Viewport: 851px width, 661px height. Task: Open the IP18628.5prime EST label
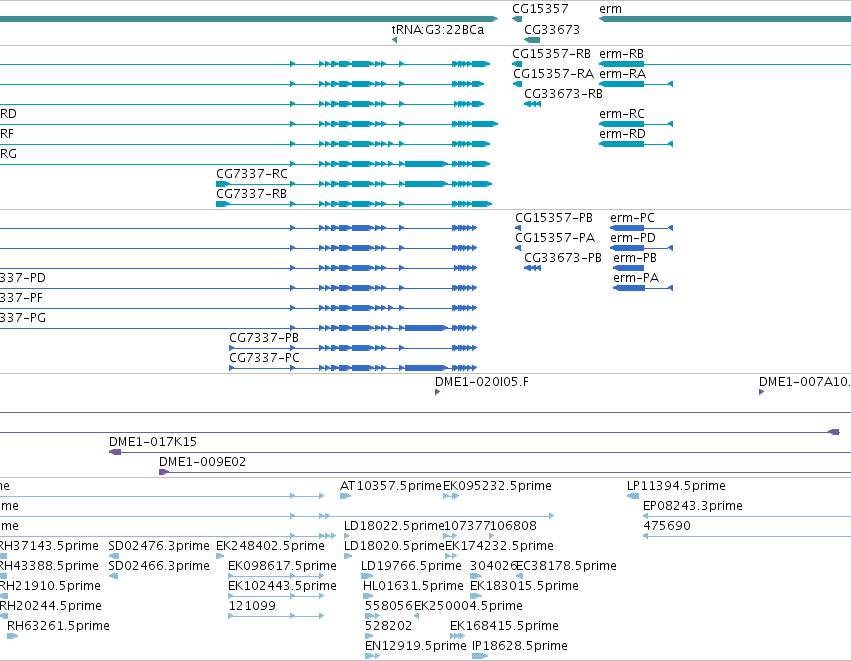[x=520, y=646]
